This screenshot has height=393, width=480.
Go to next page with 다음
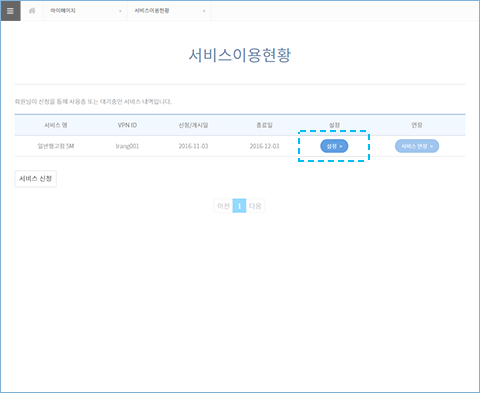(255, 206)
